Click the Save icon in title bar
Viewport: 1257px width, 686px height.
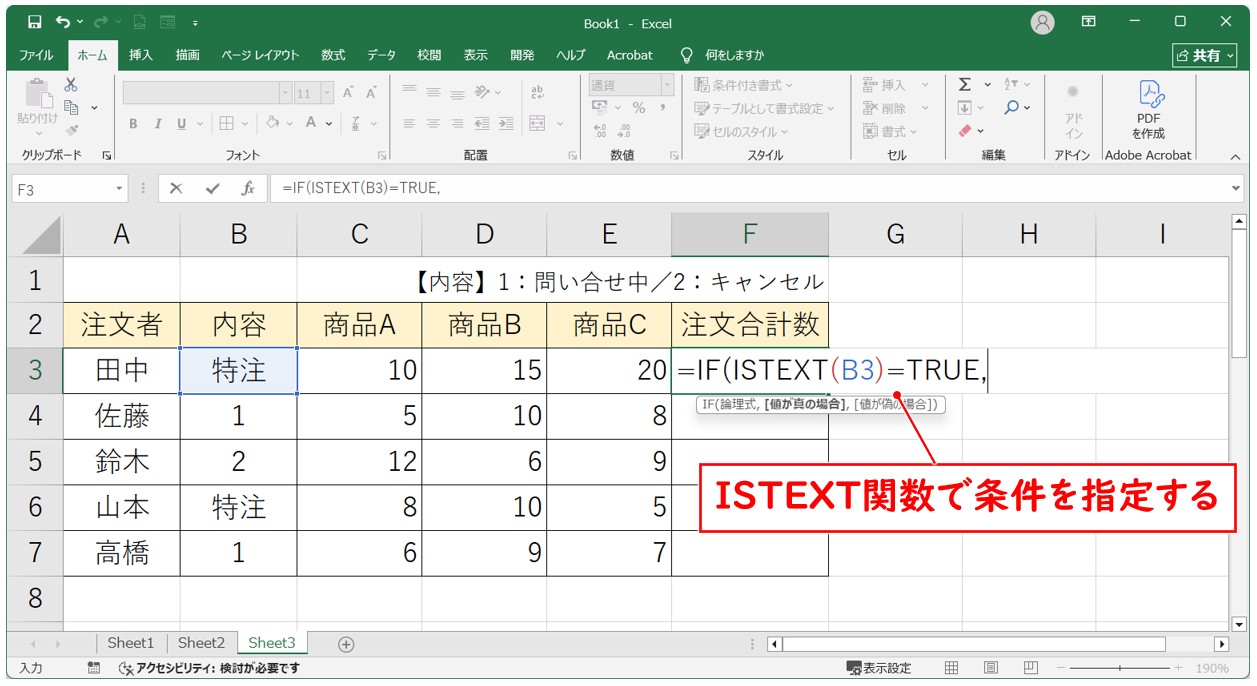[34, 21]
